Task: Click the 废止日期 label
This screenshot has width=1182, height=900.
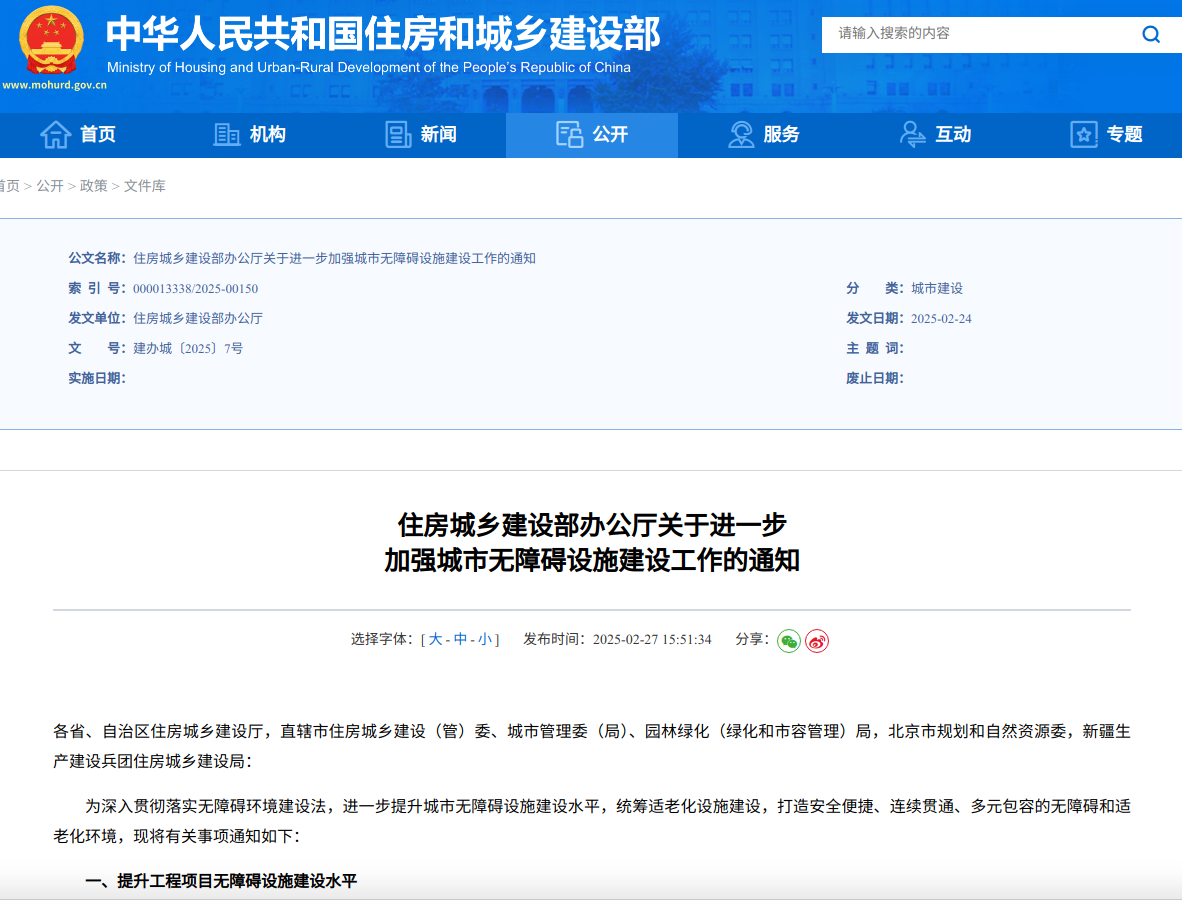Action: point(874,378)
